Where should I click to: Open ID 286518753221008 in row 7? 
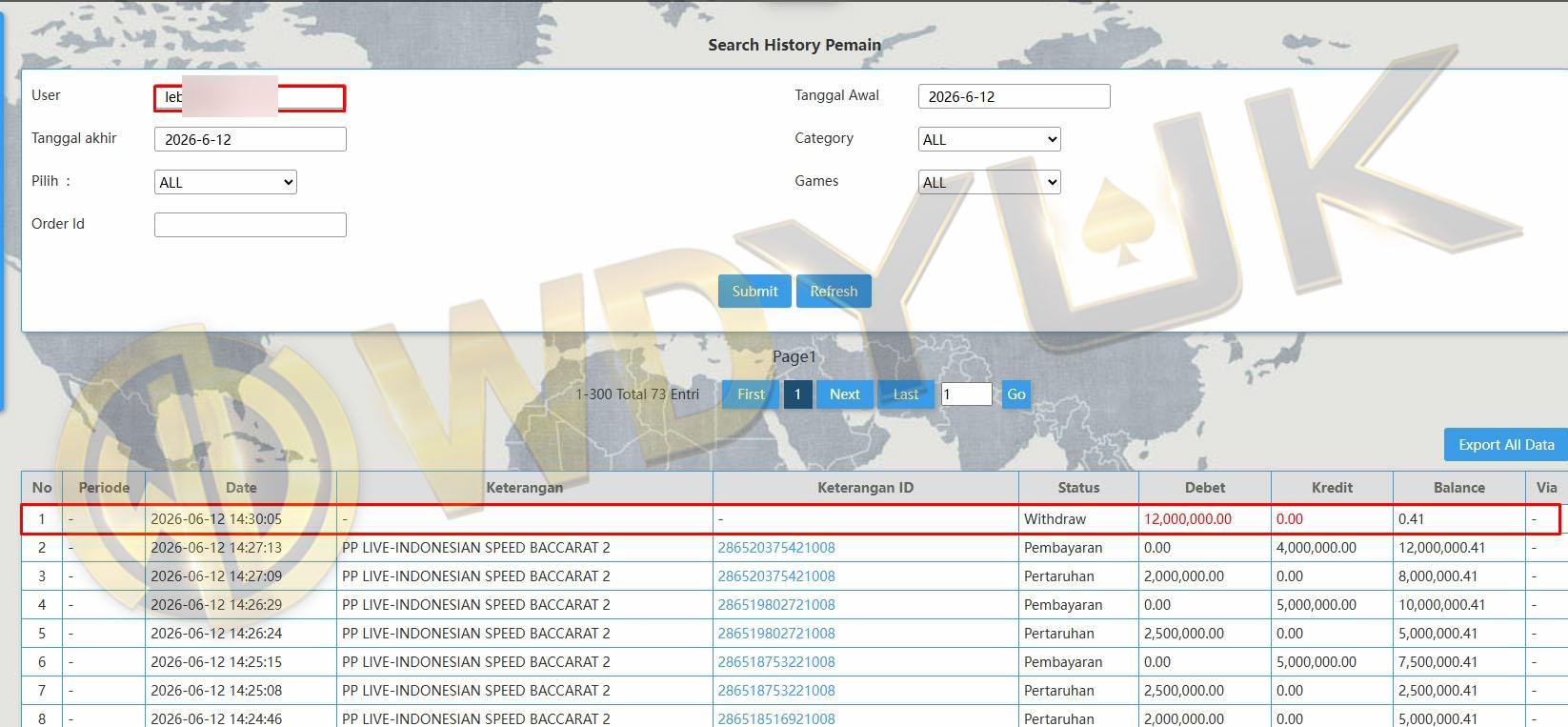coord(776,691)
